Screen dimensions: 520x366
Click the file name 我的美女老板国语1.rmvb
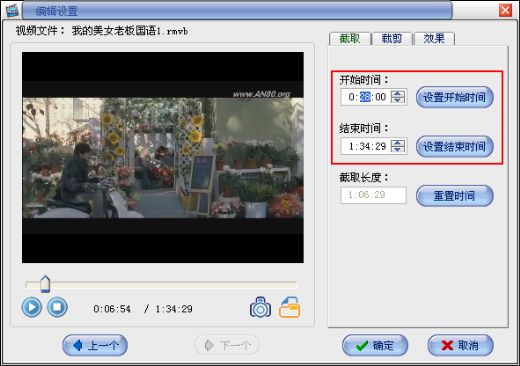[130, 31]
